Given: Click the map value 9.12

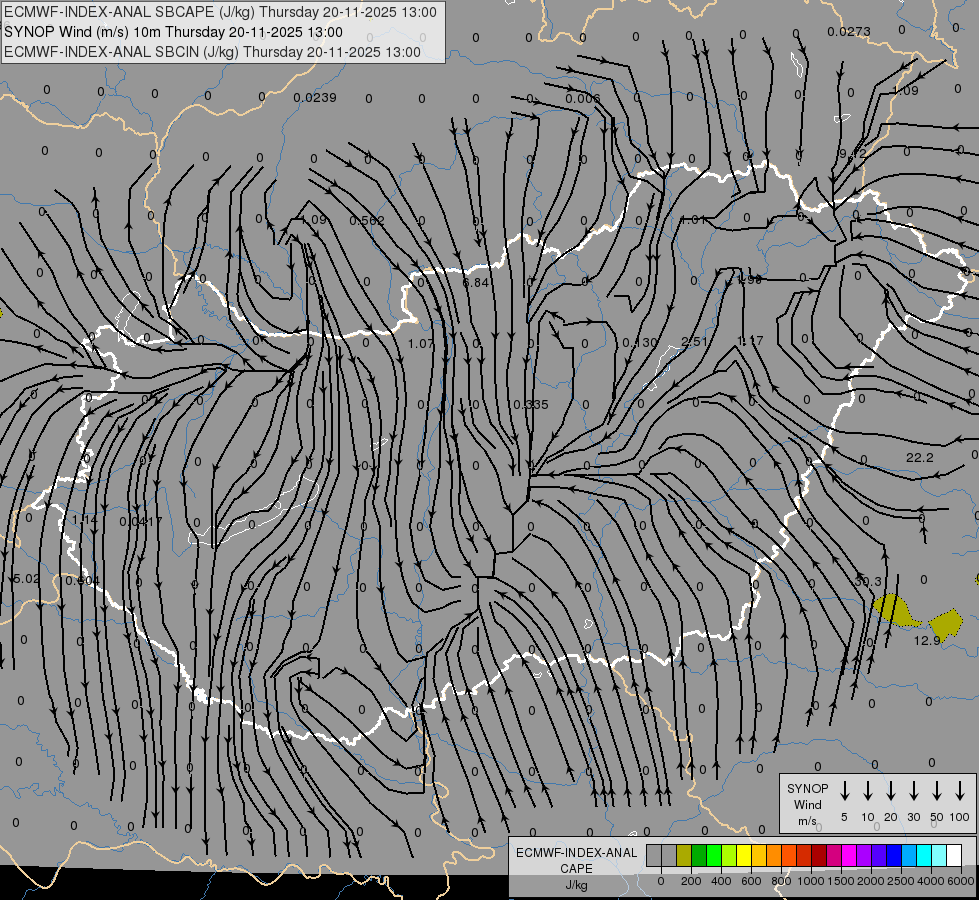Looking at the screenshot, I should (x=852, y=153).
